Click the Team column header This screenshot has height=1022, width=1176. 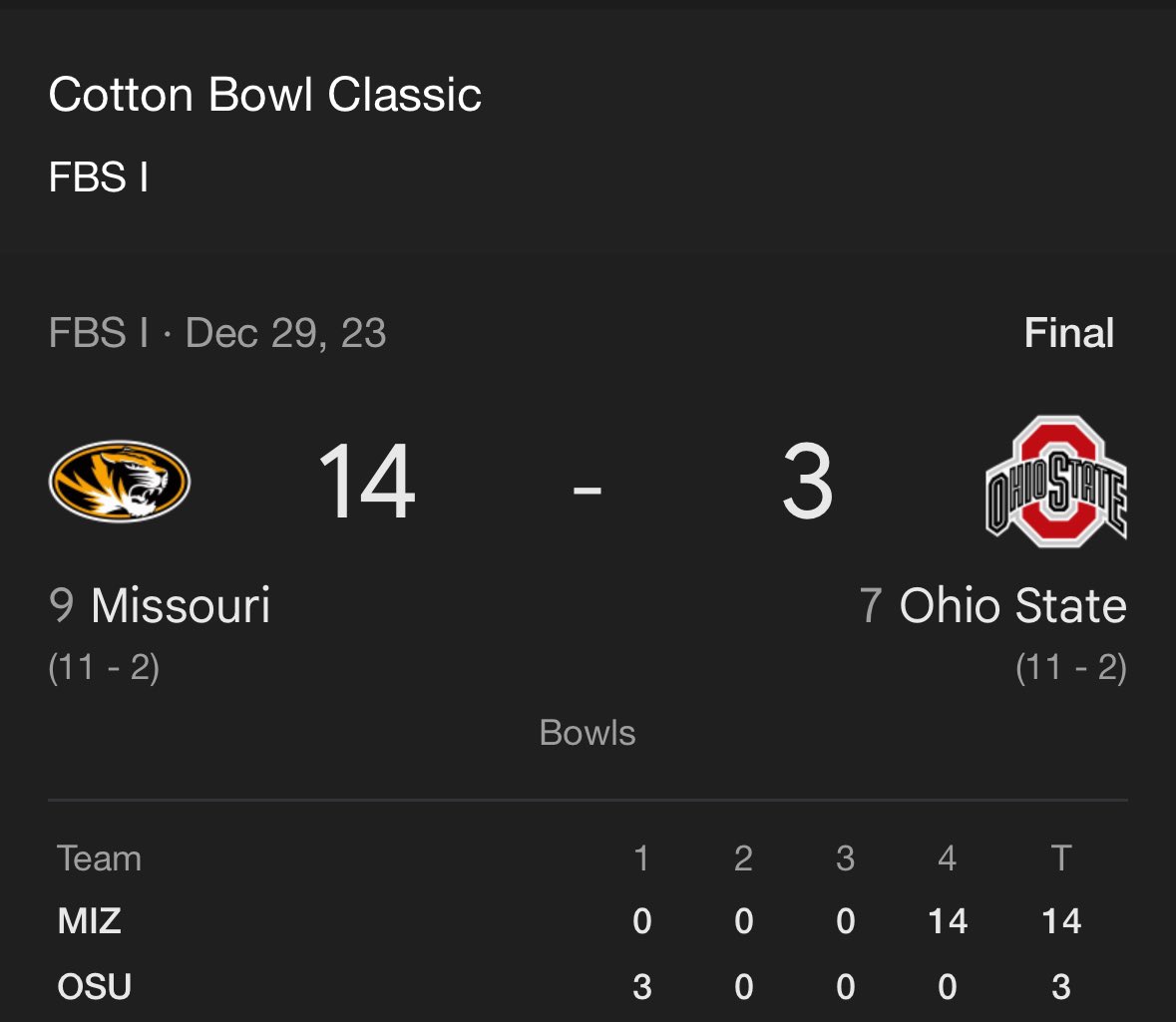point(99,858)
